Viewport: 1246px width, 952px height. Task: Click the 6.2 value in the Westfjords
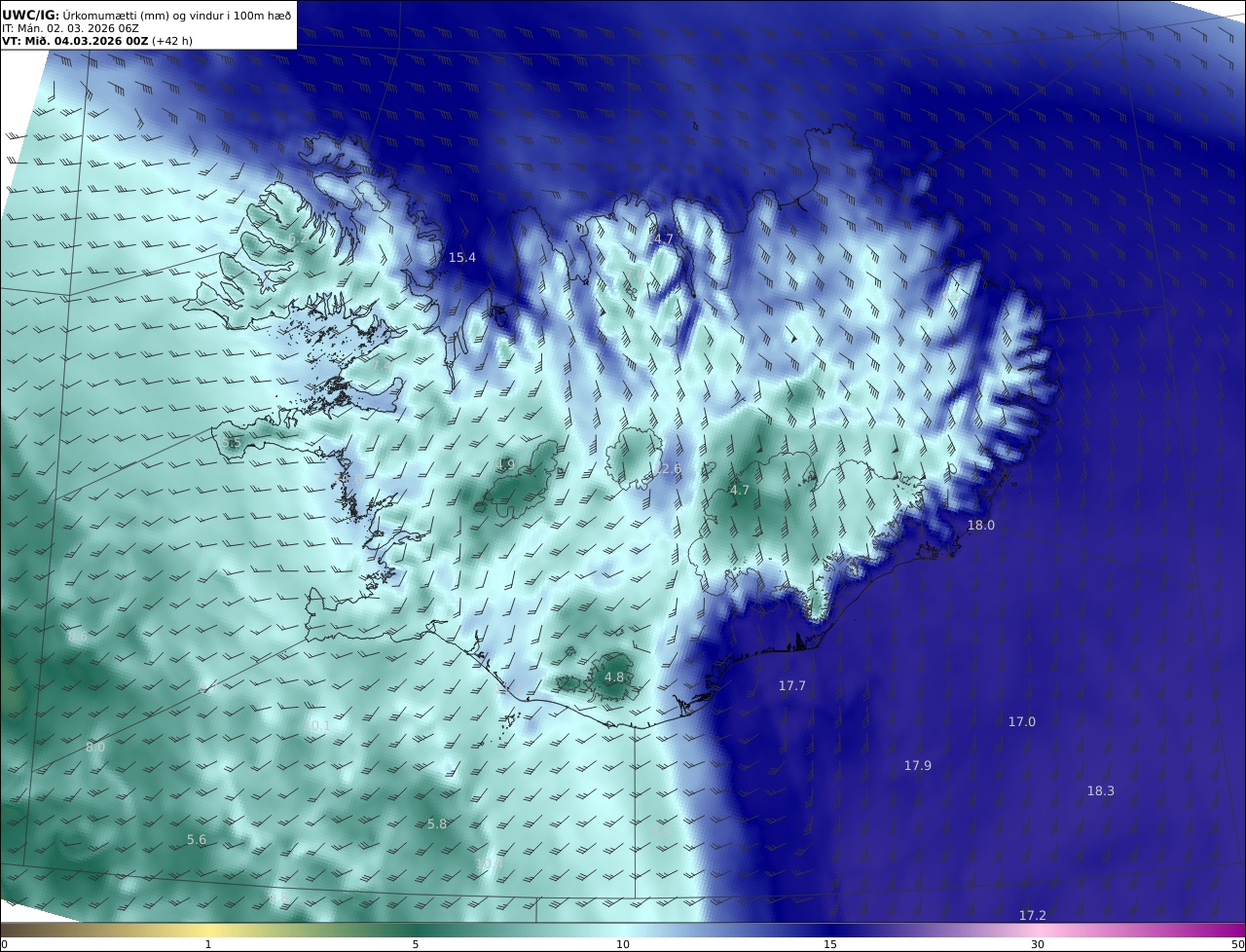tap(298, 238)
